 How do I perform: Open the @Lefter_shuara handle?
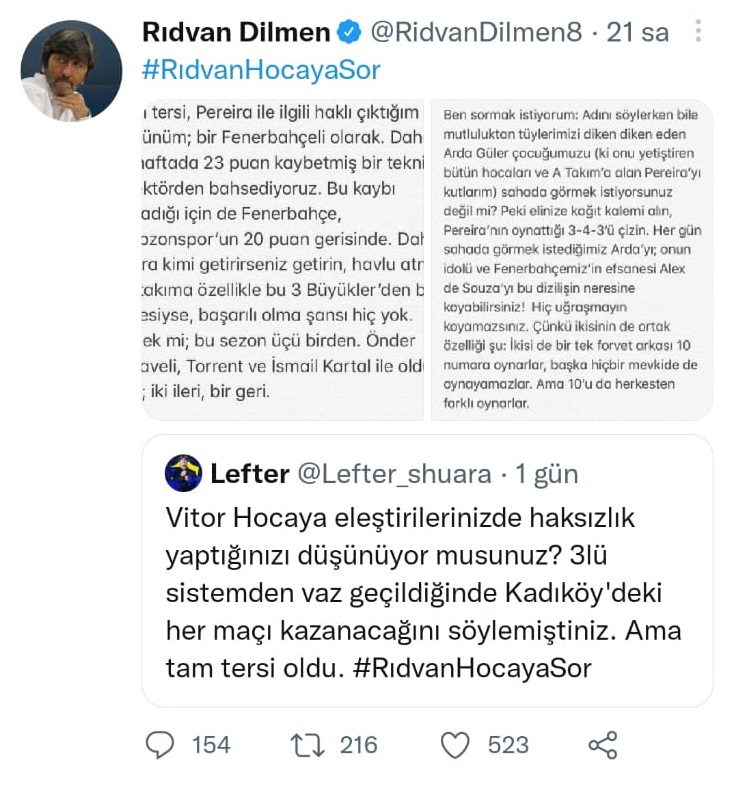point(395,473)
